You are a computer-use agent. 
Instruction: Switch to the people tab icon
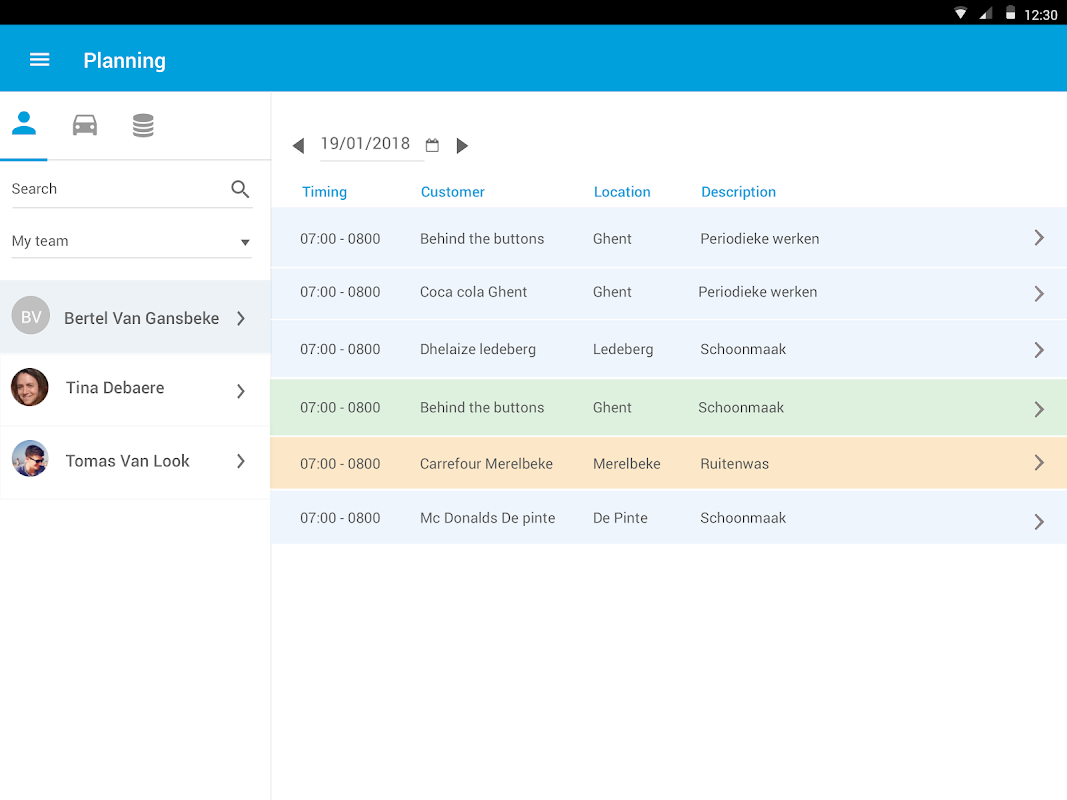click(x=24, y=123)
